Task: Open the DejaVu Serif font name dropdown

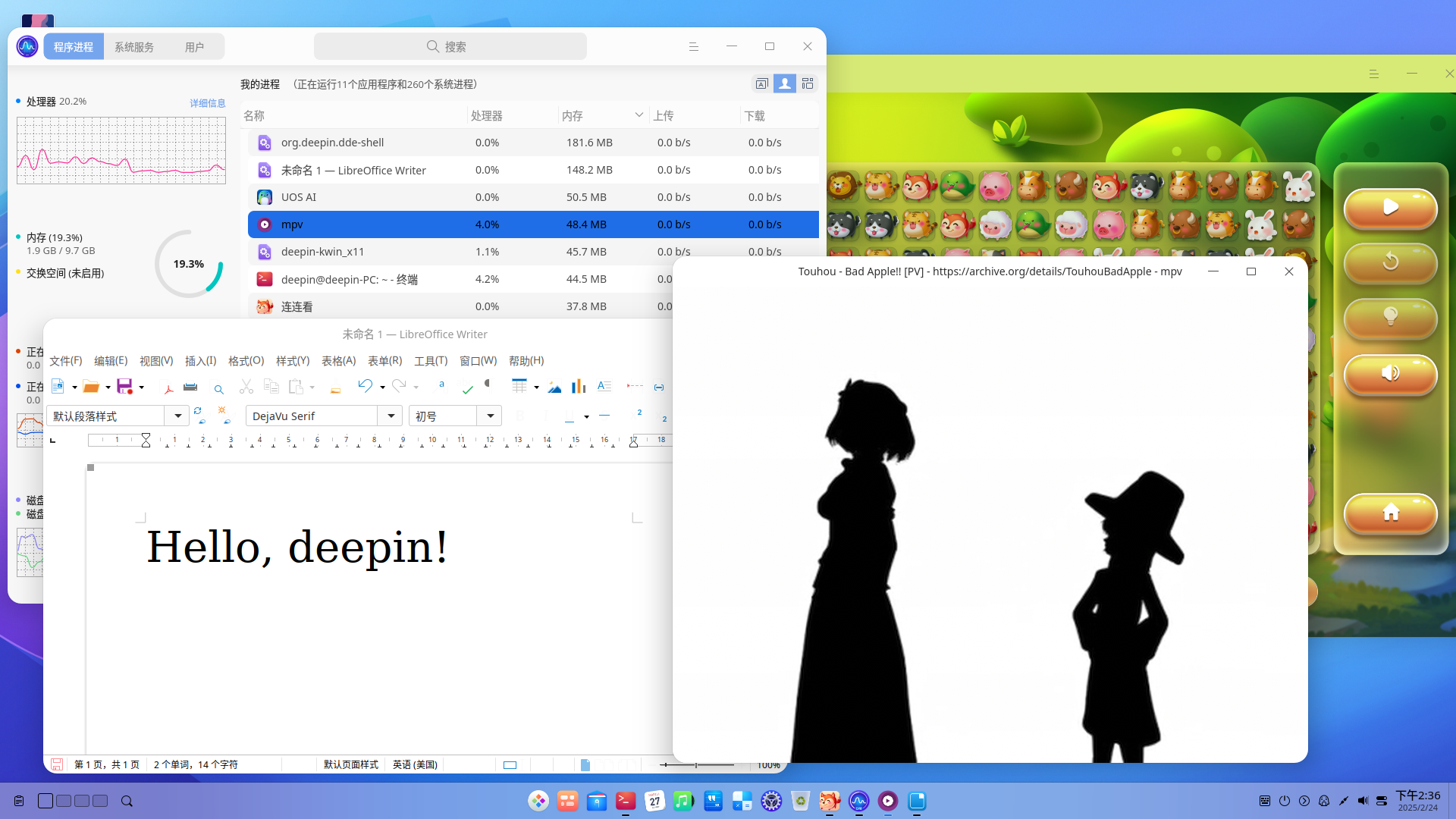Action: (391, 416)
